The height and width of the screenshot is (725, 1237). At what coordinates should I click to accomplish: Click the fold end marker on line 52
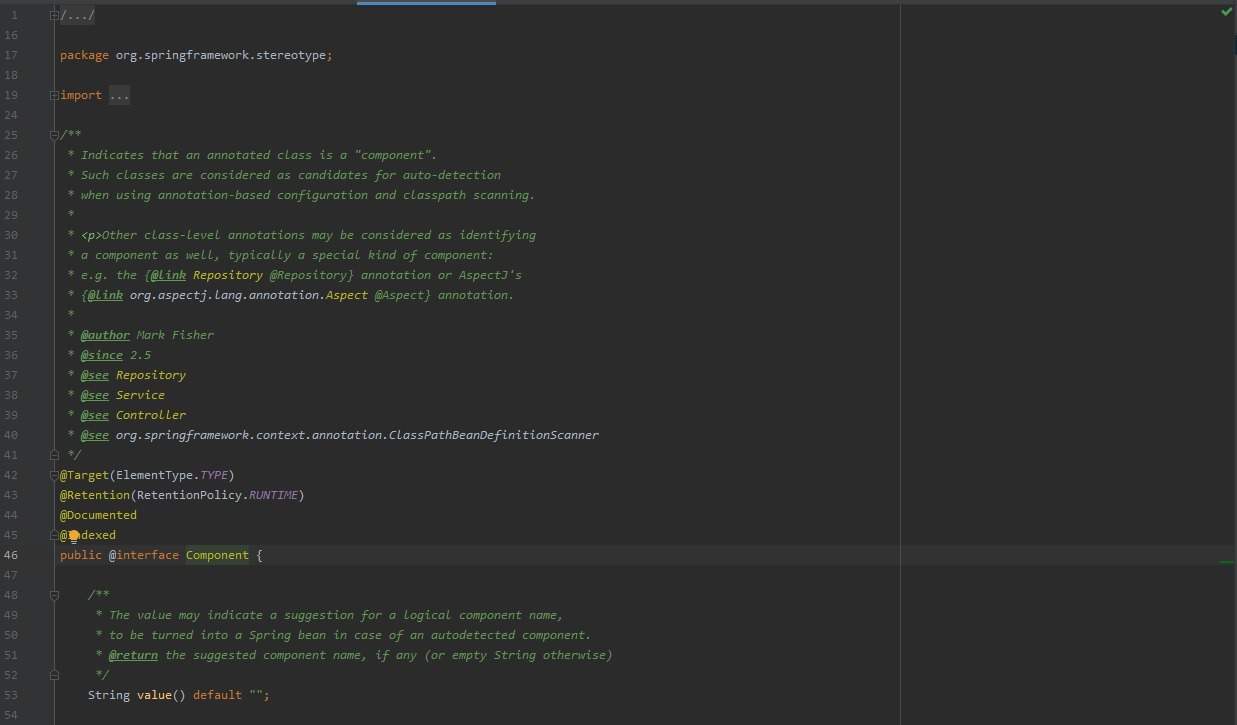53,675
